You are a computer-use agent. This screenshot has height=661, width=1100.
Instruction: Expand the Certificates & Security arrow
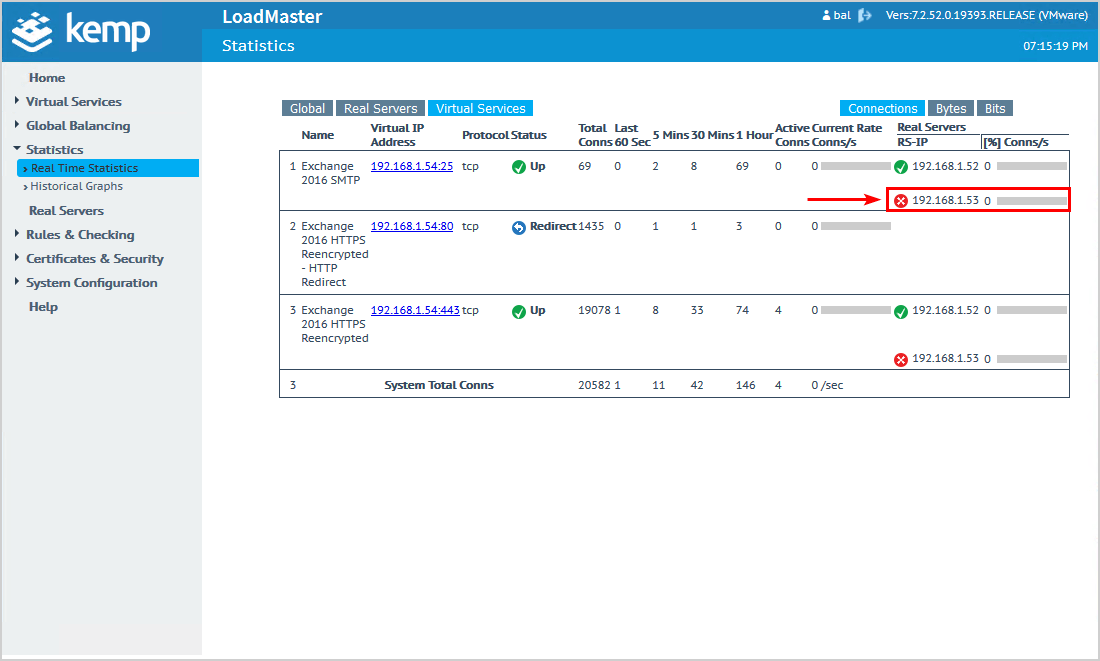click(17, 258)
